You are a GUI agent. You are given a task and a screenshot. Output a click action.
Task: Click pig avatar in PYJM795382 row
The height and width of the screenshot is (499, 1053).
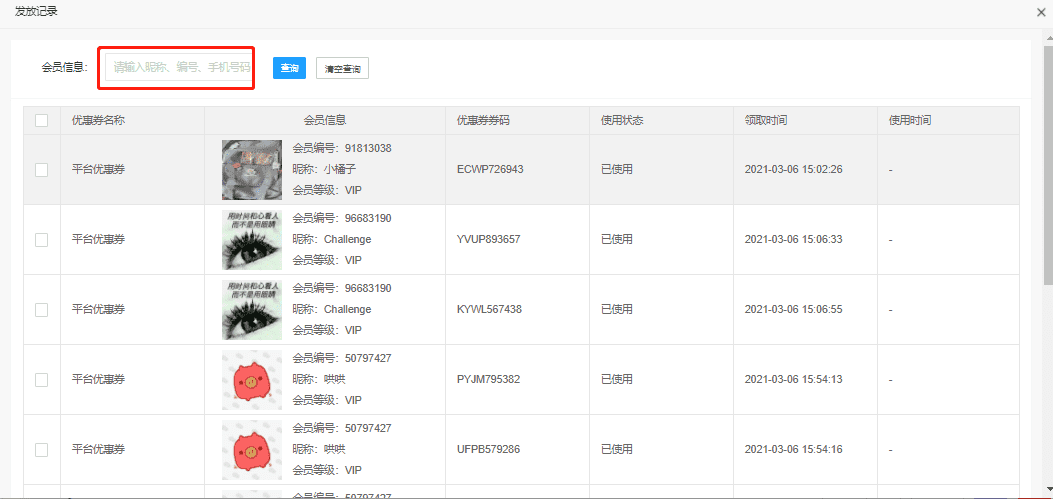[251, 380]
